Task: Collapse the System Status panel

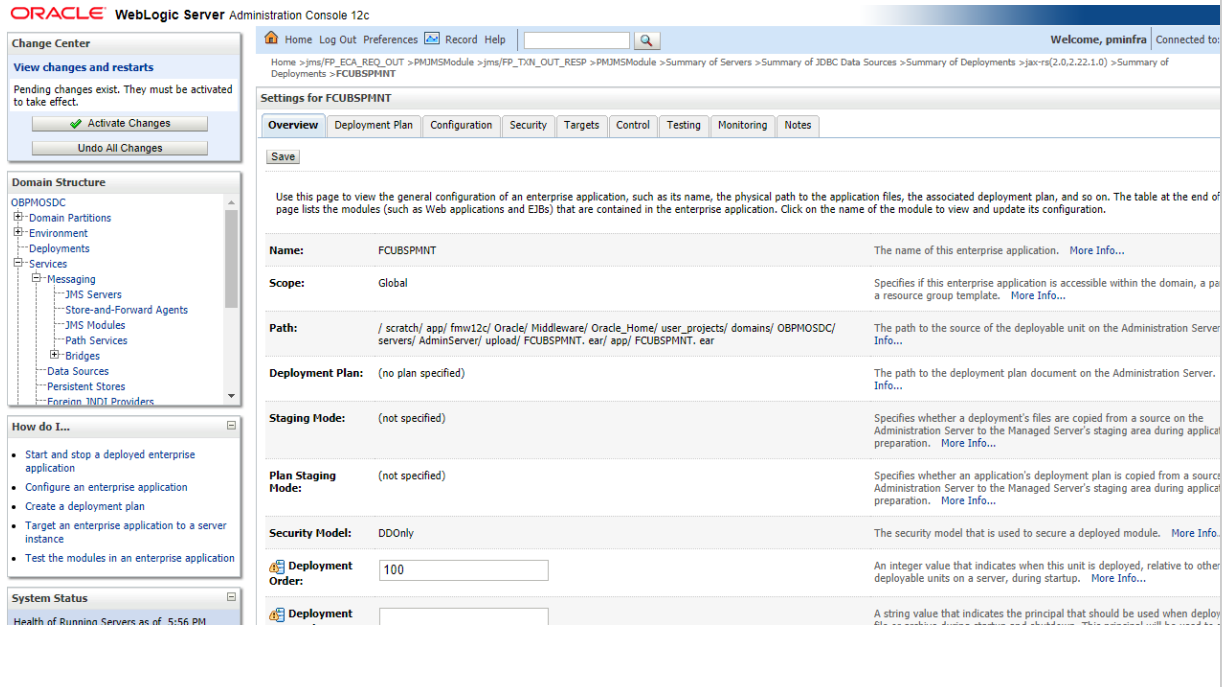Action: click(231, 597)
